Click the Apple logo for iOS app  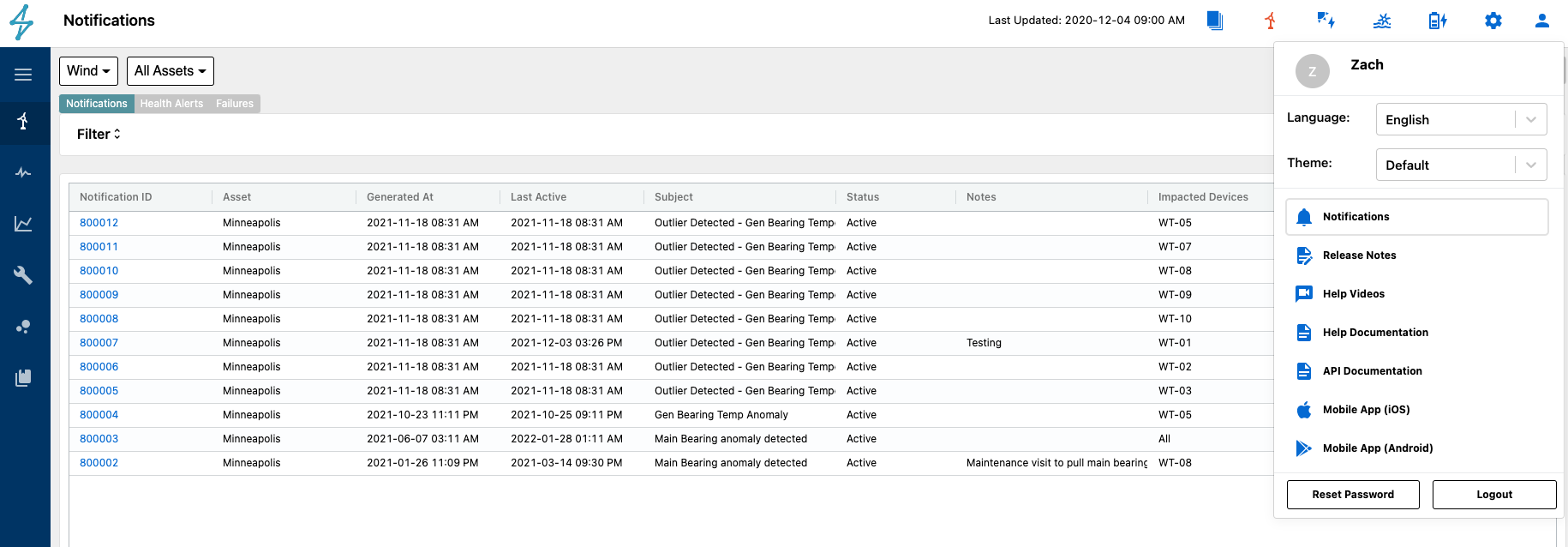[1304, 410]
